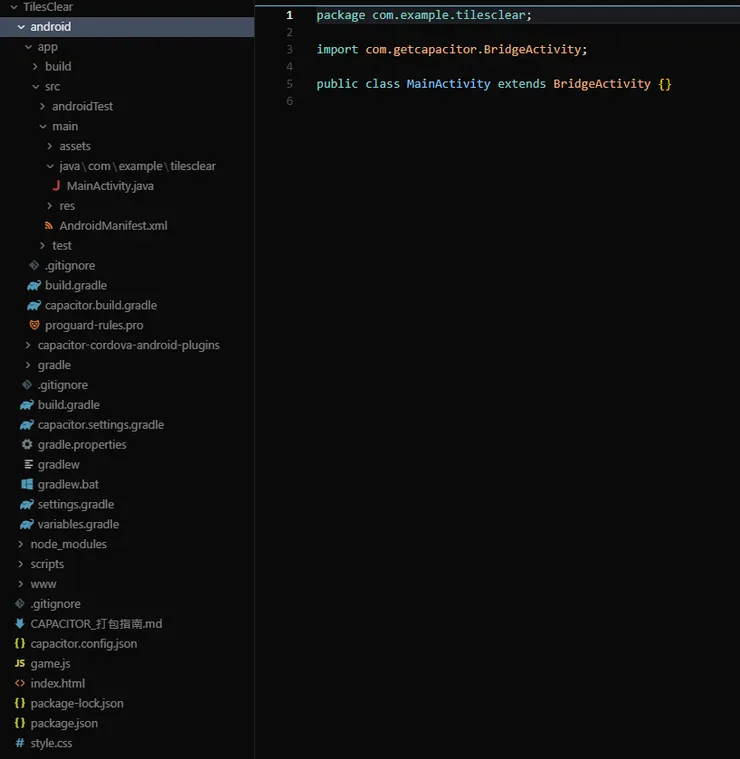This screenshot has height=759, width=740.
Task: Open capacitor.config.json file
Action: click(x=83, y=643)
